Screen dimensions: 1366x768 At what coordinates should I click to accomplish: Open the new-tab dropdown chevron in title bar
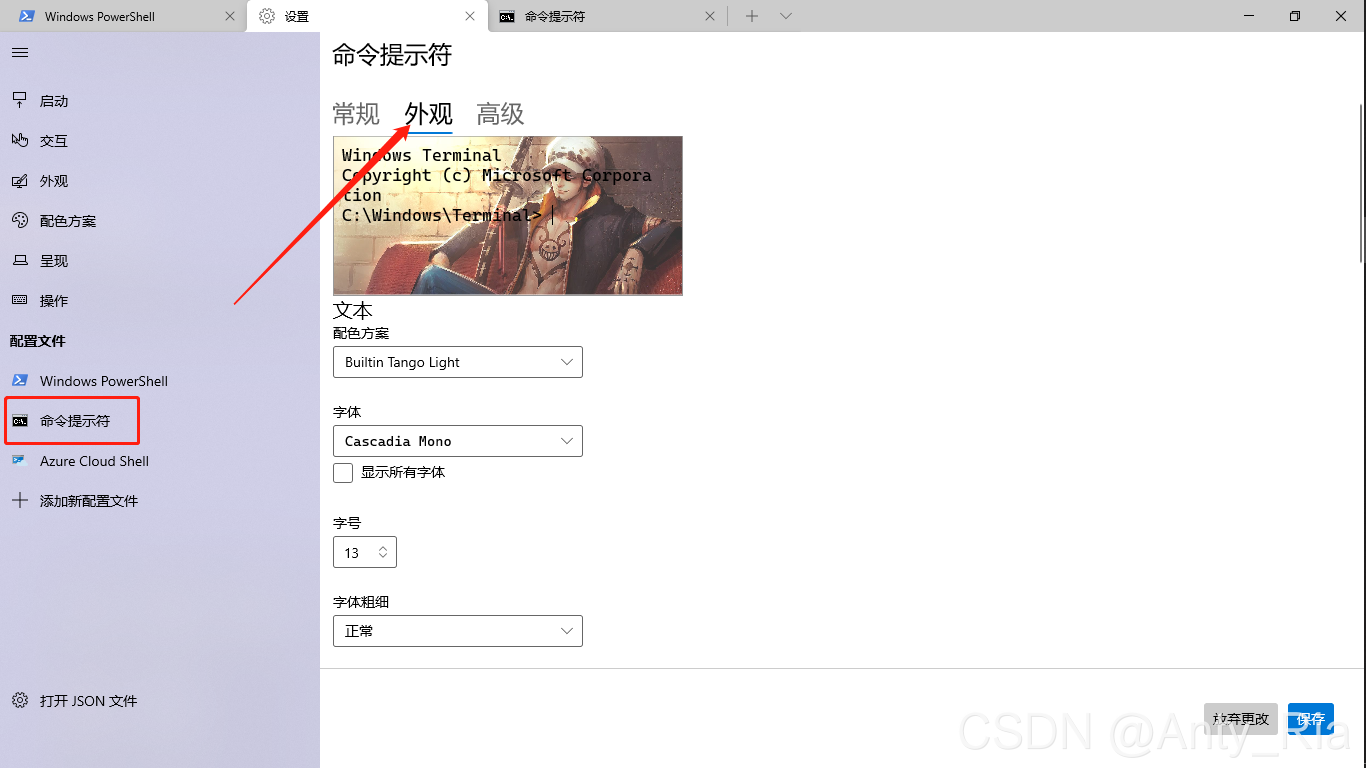coord(786,16)
